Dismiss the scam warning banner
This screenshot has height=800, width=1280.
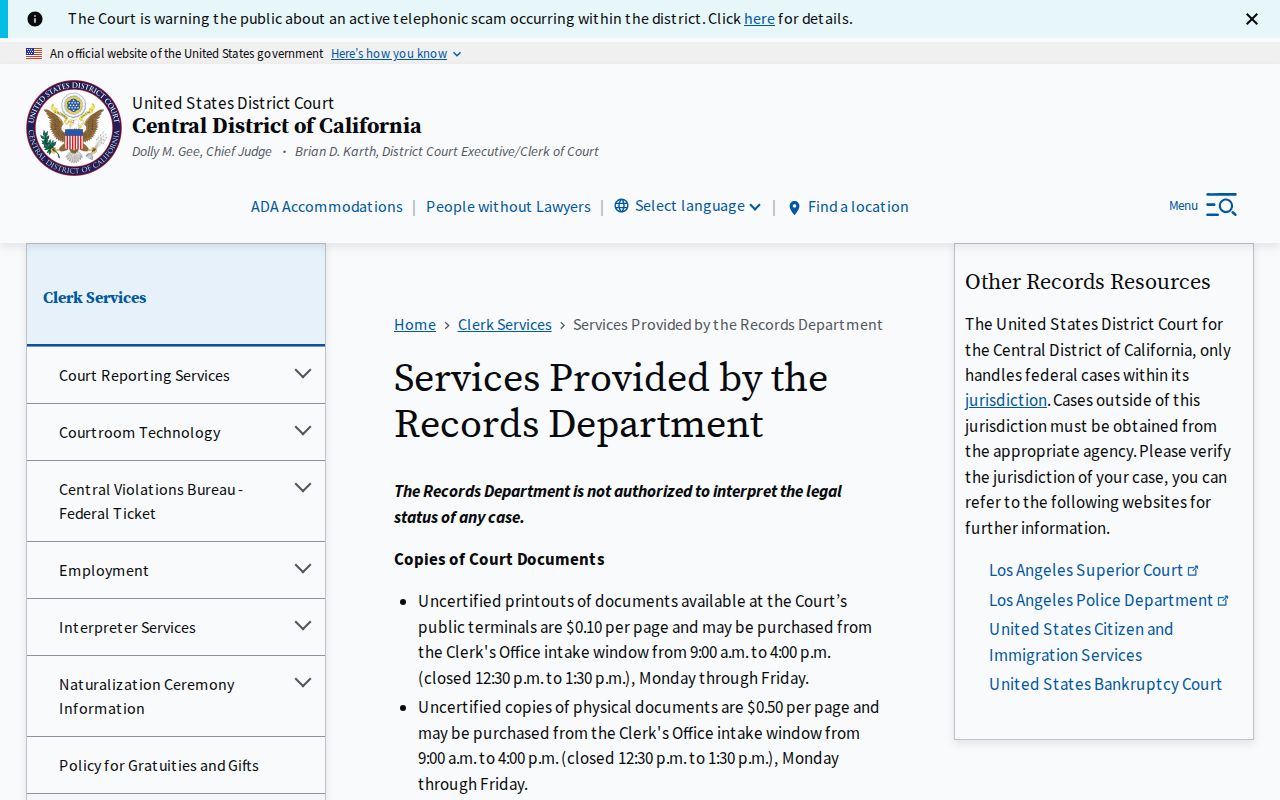coord(1252,19)
